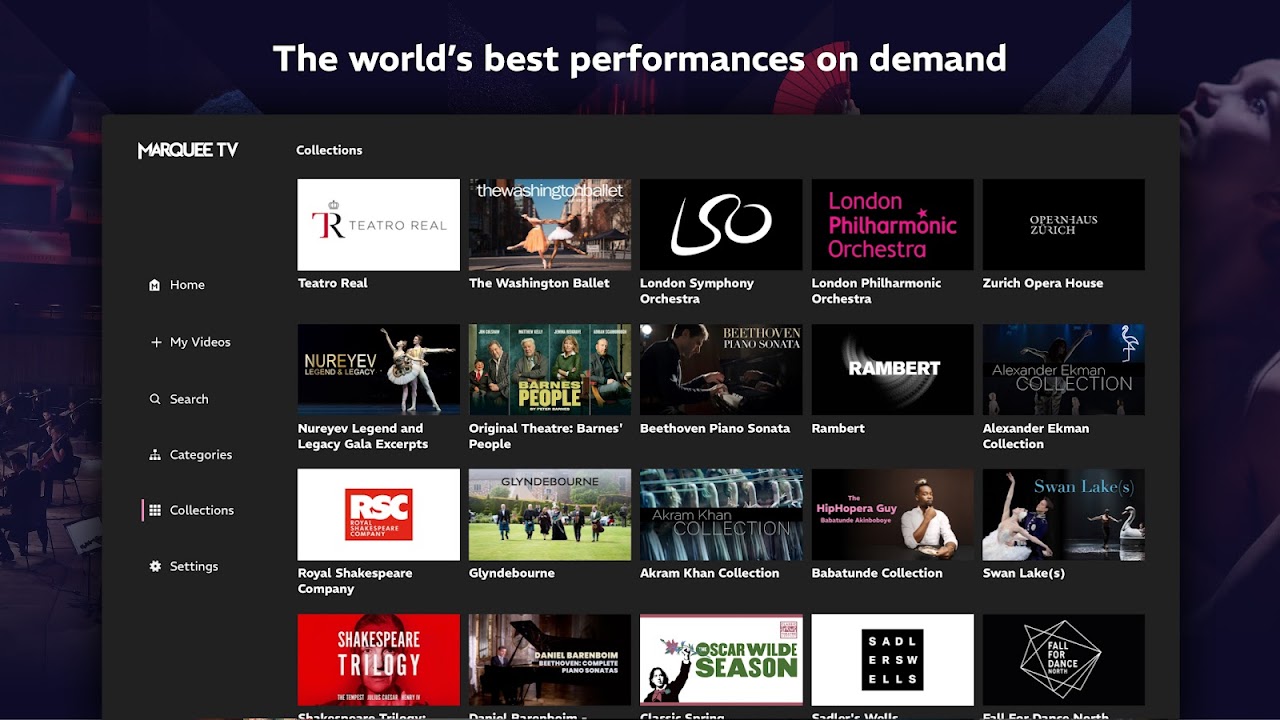Click 'Original Theatre: Barnes' People' caption
Viewport: 1280px width, 720px height.
(x=546, y=436)
